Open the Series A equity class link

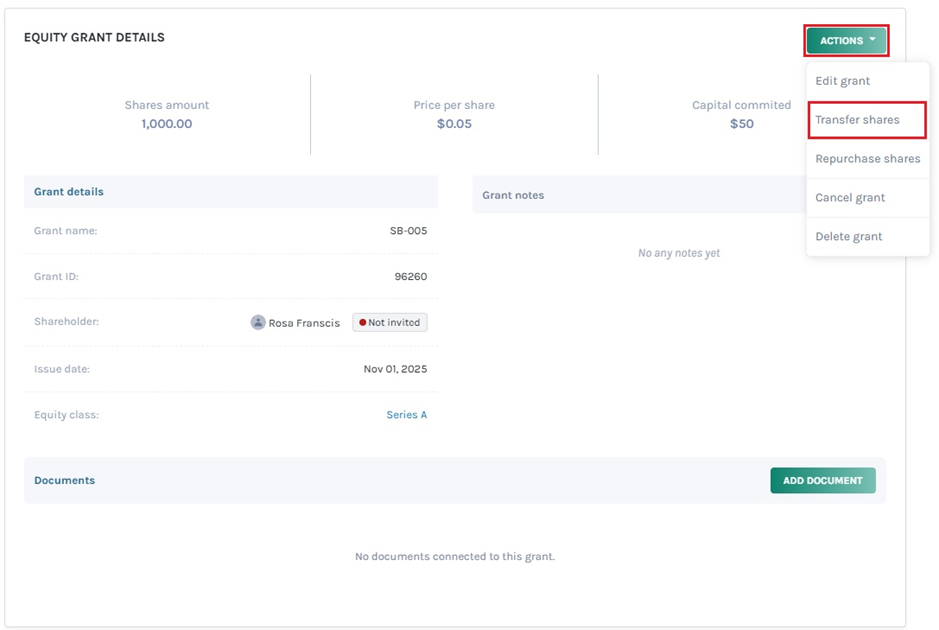(406, 415)
